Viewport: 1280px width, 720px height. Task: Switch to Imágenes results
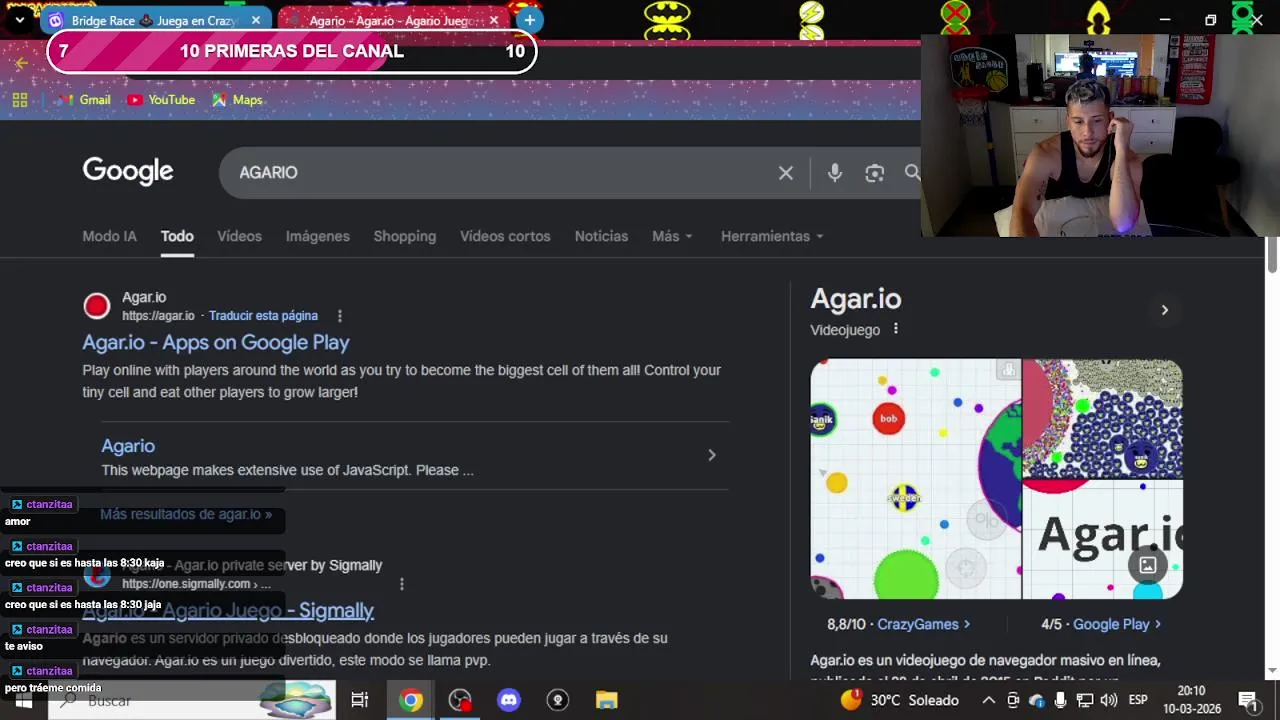(x=317, y=236)
